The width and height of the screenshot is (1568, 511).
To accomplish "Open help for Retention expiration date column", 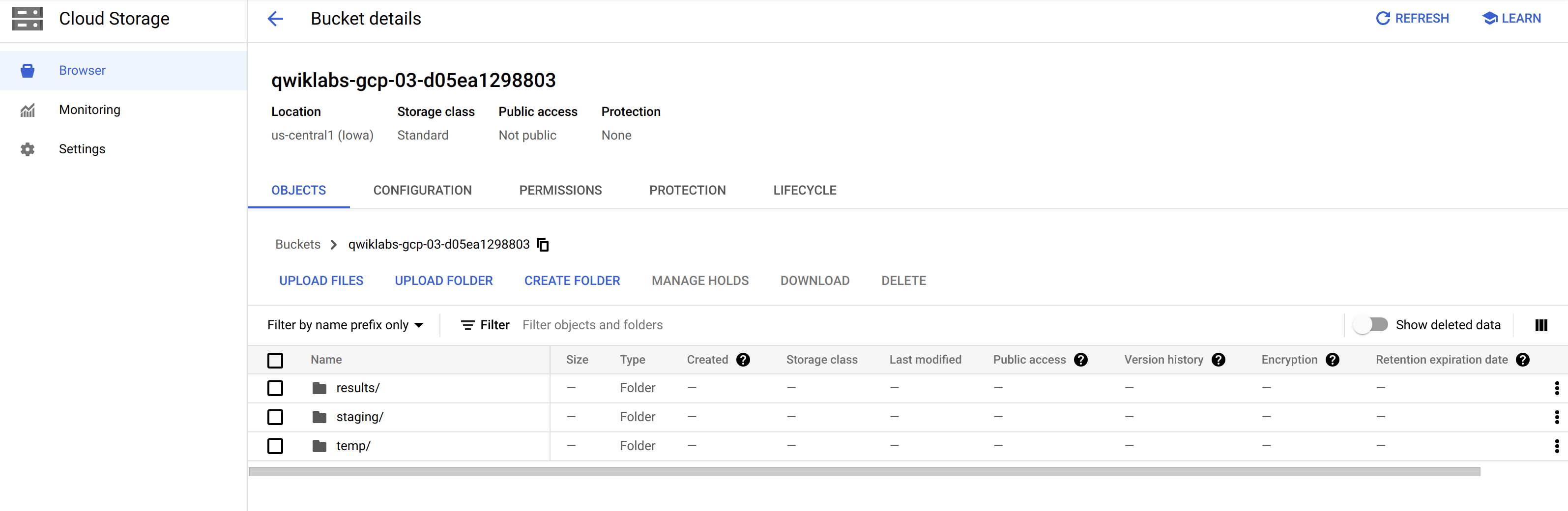I will 1523,360.
